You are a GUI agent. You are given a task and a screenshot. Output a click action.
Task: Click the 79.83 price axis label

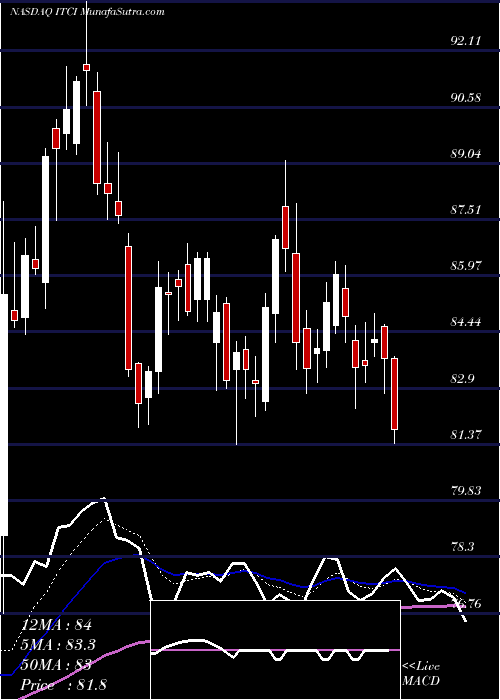(466, 491)
